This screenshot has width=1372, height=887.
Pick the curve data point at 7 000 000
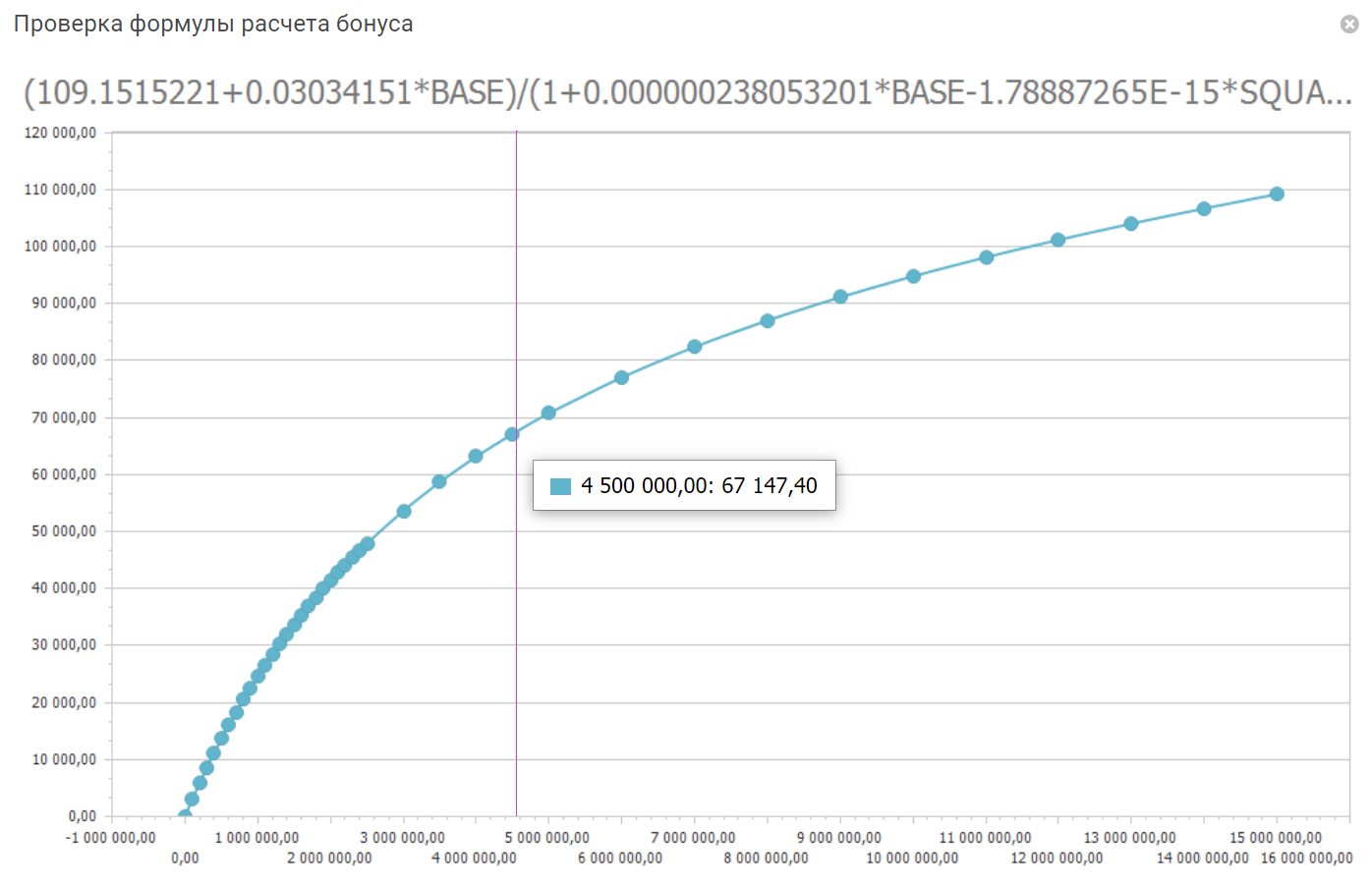click(x=695, y=347)
